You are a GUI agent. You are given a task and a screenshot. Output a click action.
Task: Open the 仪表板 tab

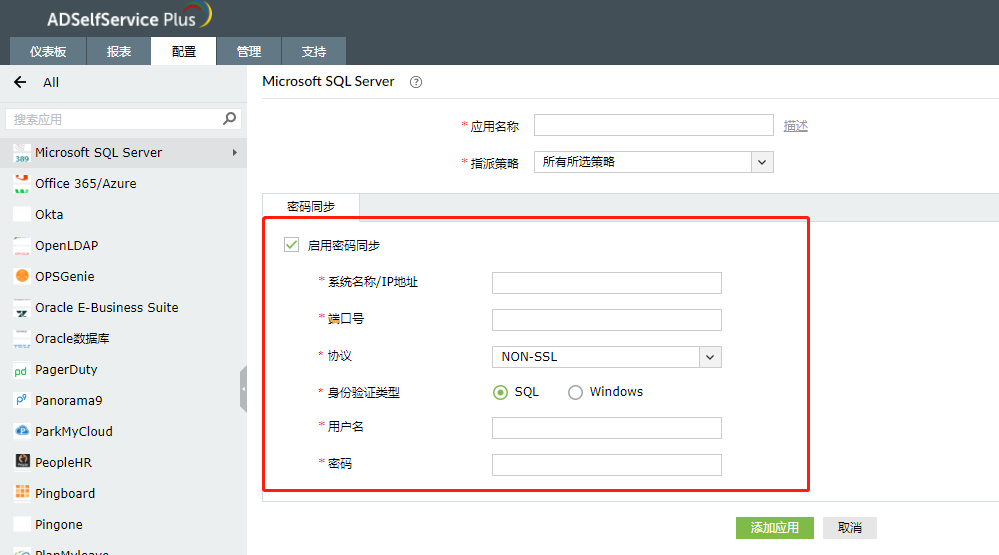click(48, 51)
